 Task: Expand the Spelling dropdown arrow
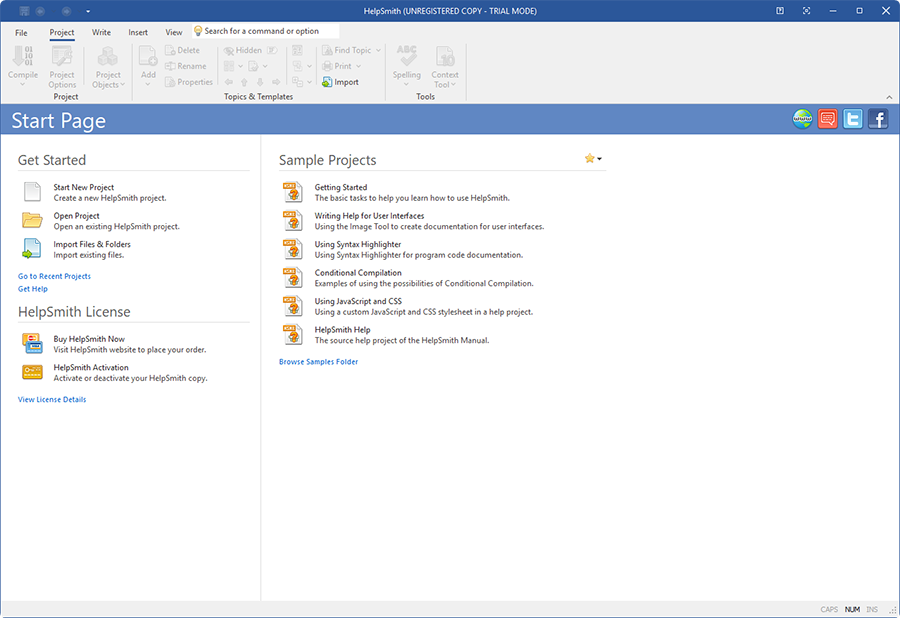(x=406, y=84)
